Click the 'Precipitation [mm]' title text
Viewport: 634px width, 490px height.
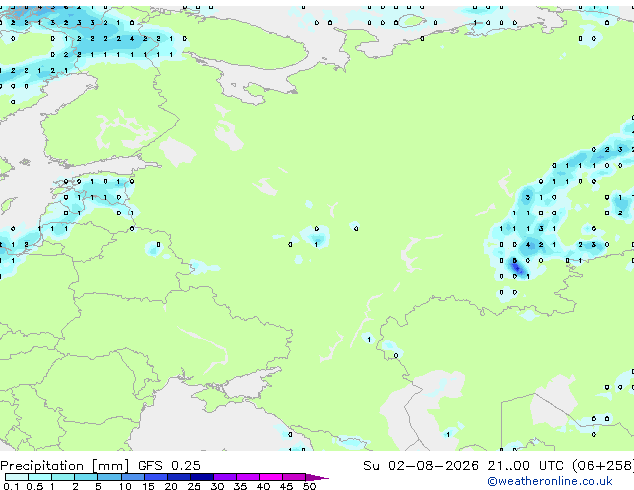[64, 466]
